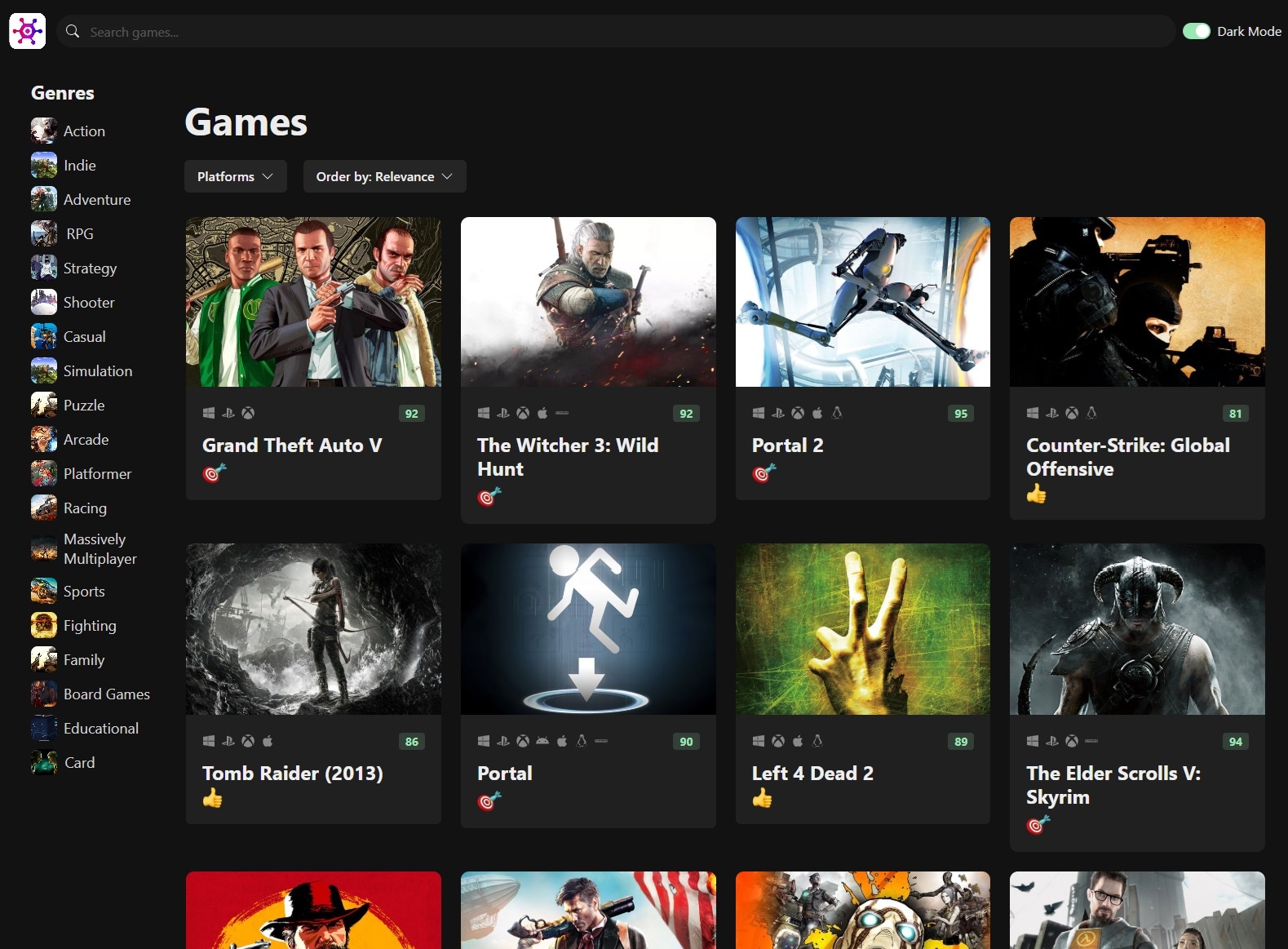
Task: Select the RPG genre
Action: 80,234
